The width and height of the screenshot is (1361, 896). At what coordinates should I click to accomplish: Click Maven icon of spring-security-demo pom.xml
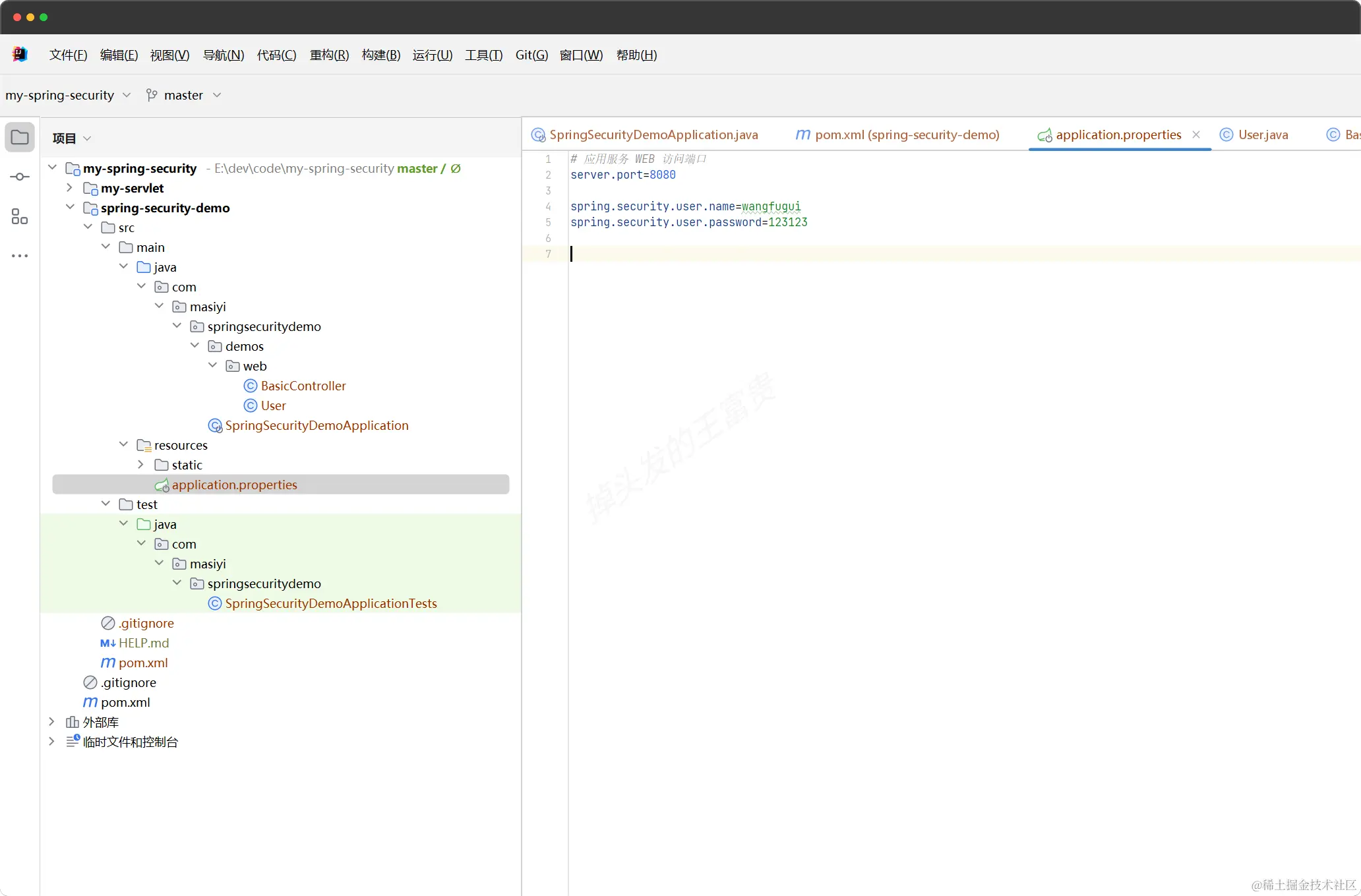108,663
